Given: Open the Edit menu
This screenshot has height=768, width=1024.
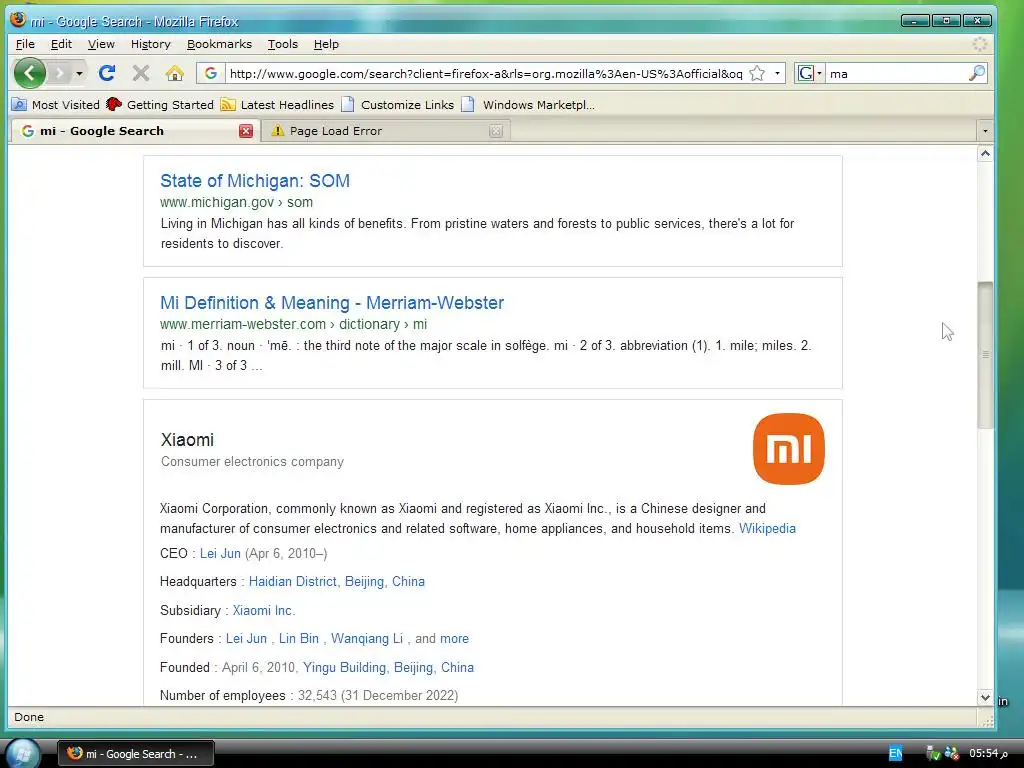Looking at the screenshot, I should 61,44.
